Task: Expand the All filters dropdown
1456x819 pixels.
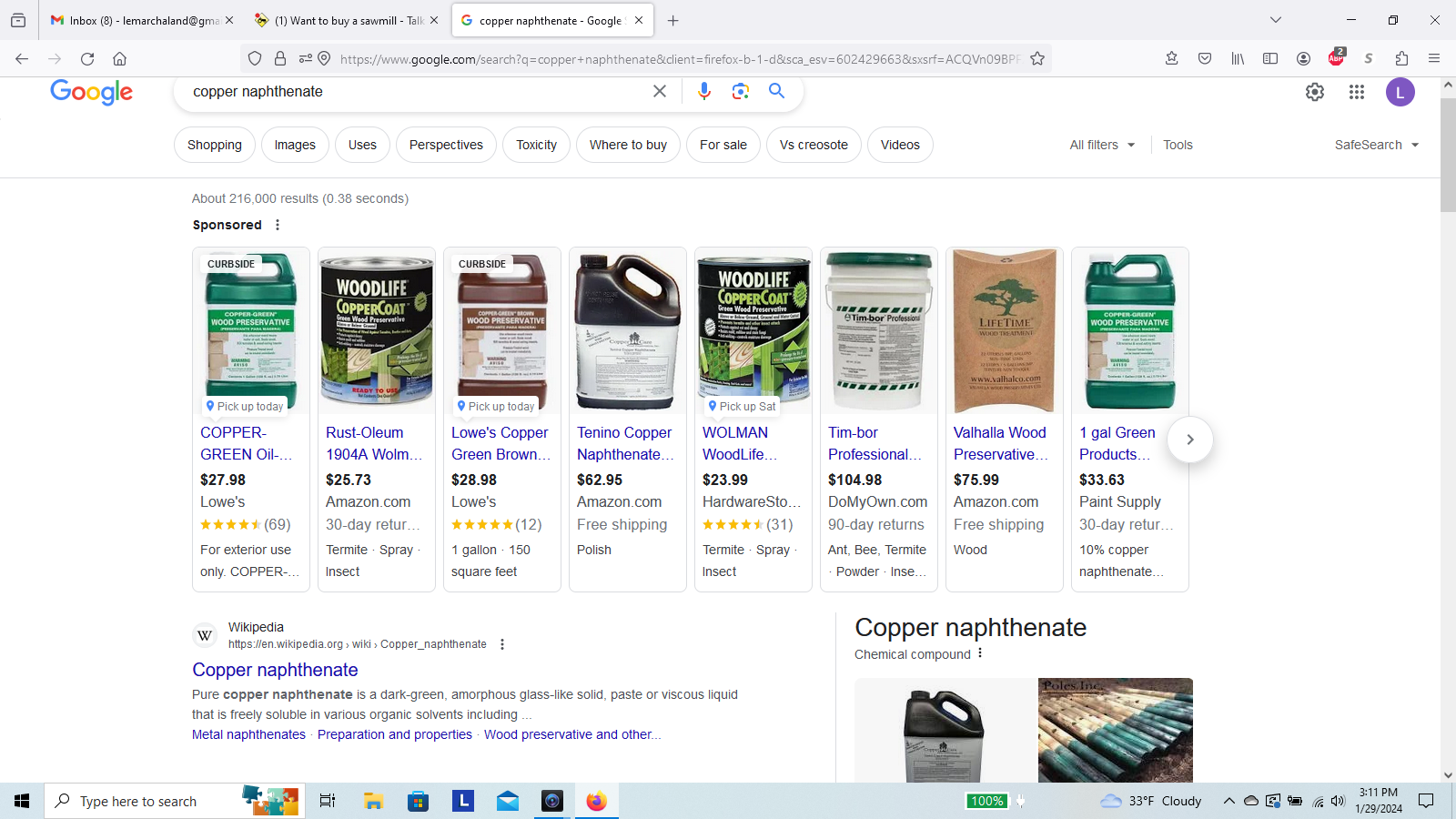Action: tap(1102, 145)
